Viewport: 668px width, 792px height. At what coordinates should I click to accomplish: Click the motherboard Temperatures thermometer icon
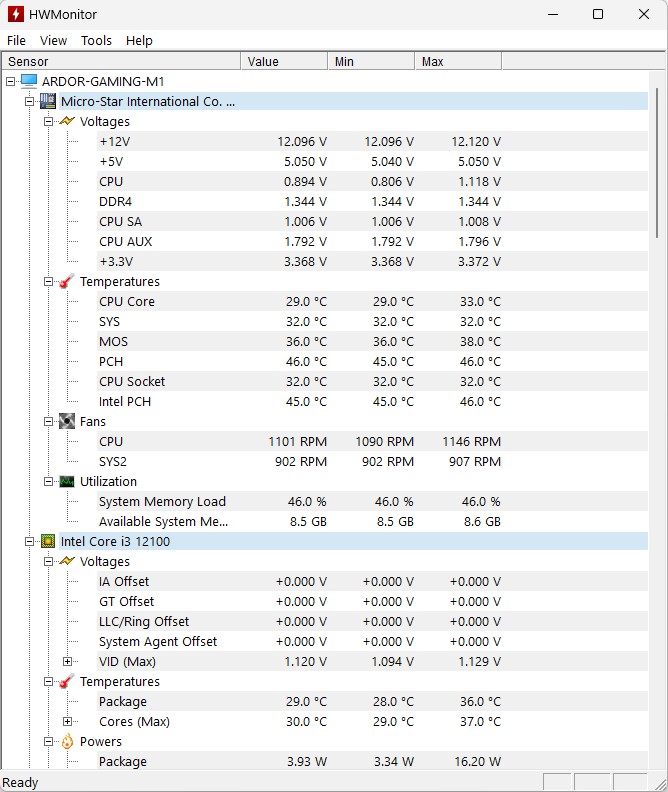[67, 281]
